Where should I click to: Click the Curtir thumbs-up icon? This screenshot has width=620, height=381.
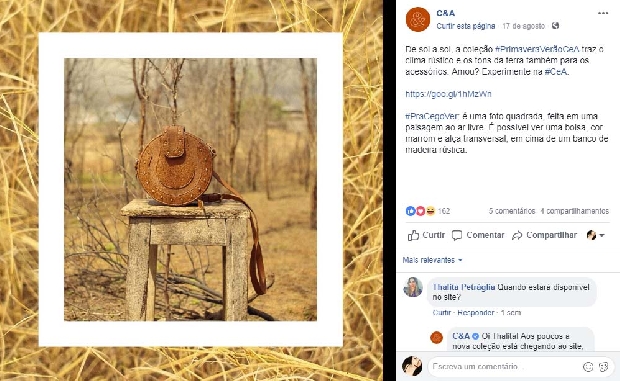click(413, 235)
